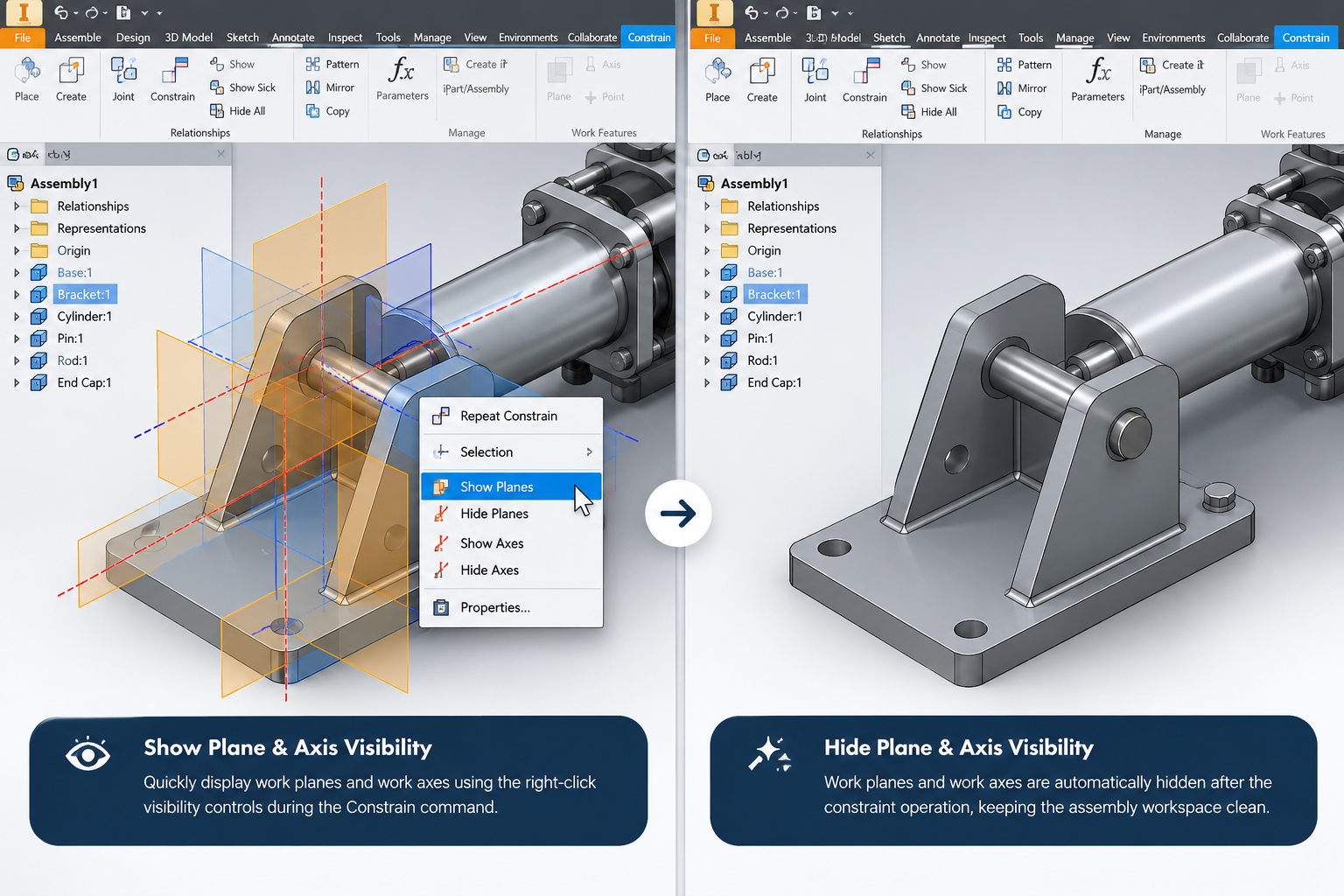Click the Pattern tool in the right window
The image size is (1344, 896).
[1025, 65]
